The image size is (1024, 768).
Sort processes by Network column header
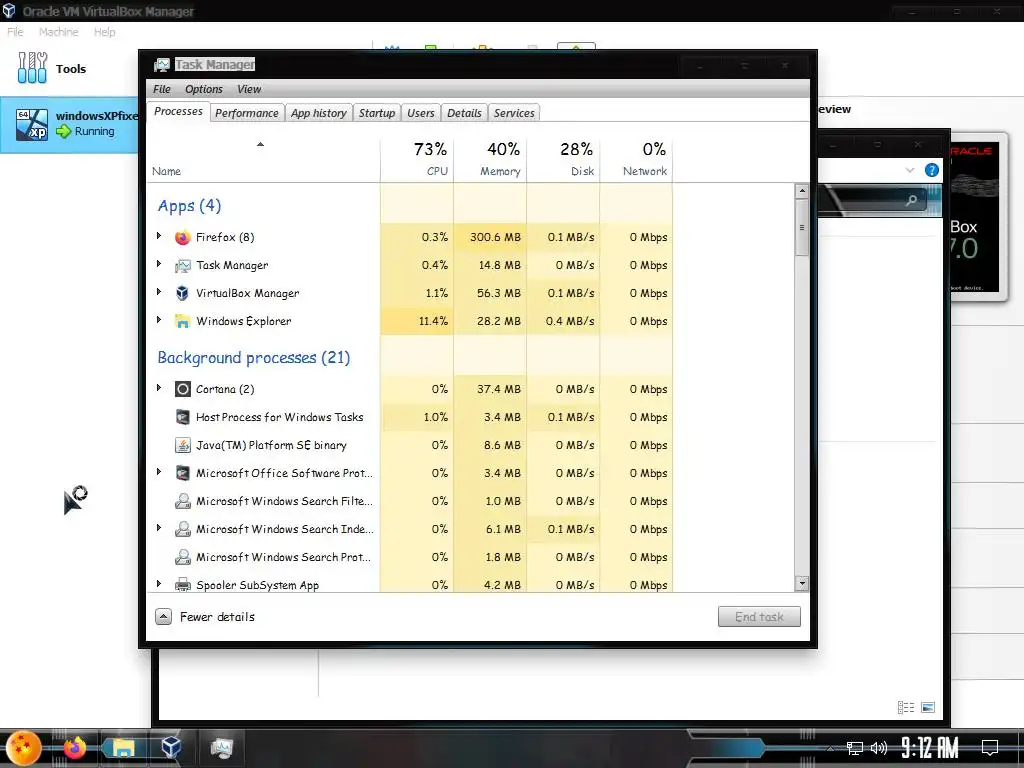click(x=637, y=159)
